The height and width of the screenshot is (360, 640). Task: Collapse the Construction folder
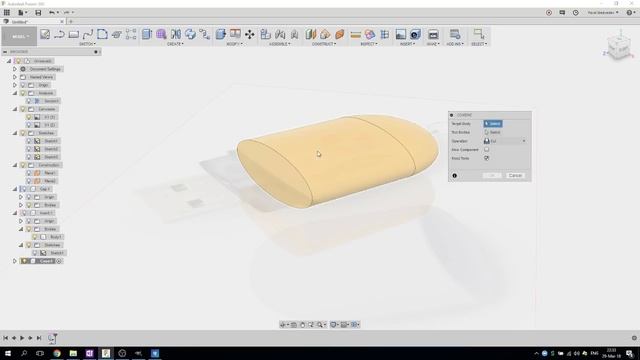tap(15, 165)
